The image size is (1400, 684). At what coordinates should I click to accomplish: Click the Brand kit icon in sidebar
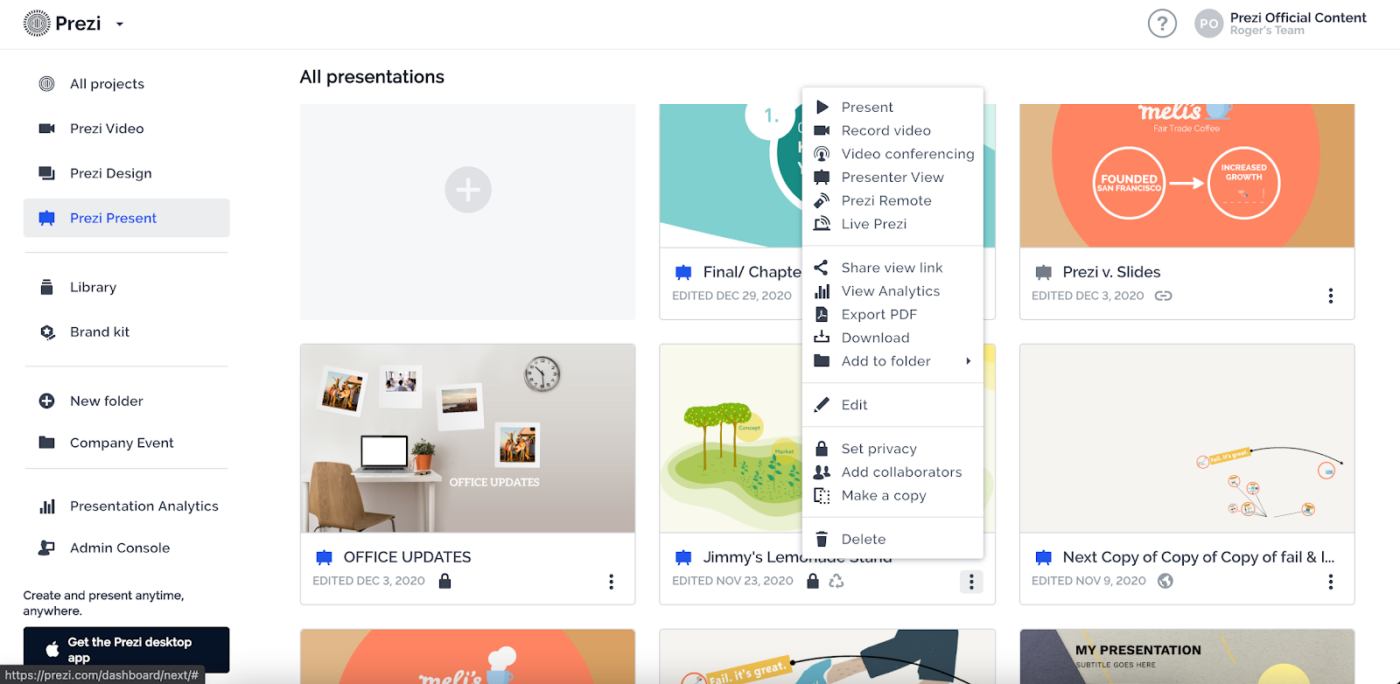pyautogui.click(x=47, y=332)
